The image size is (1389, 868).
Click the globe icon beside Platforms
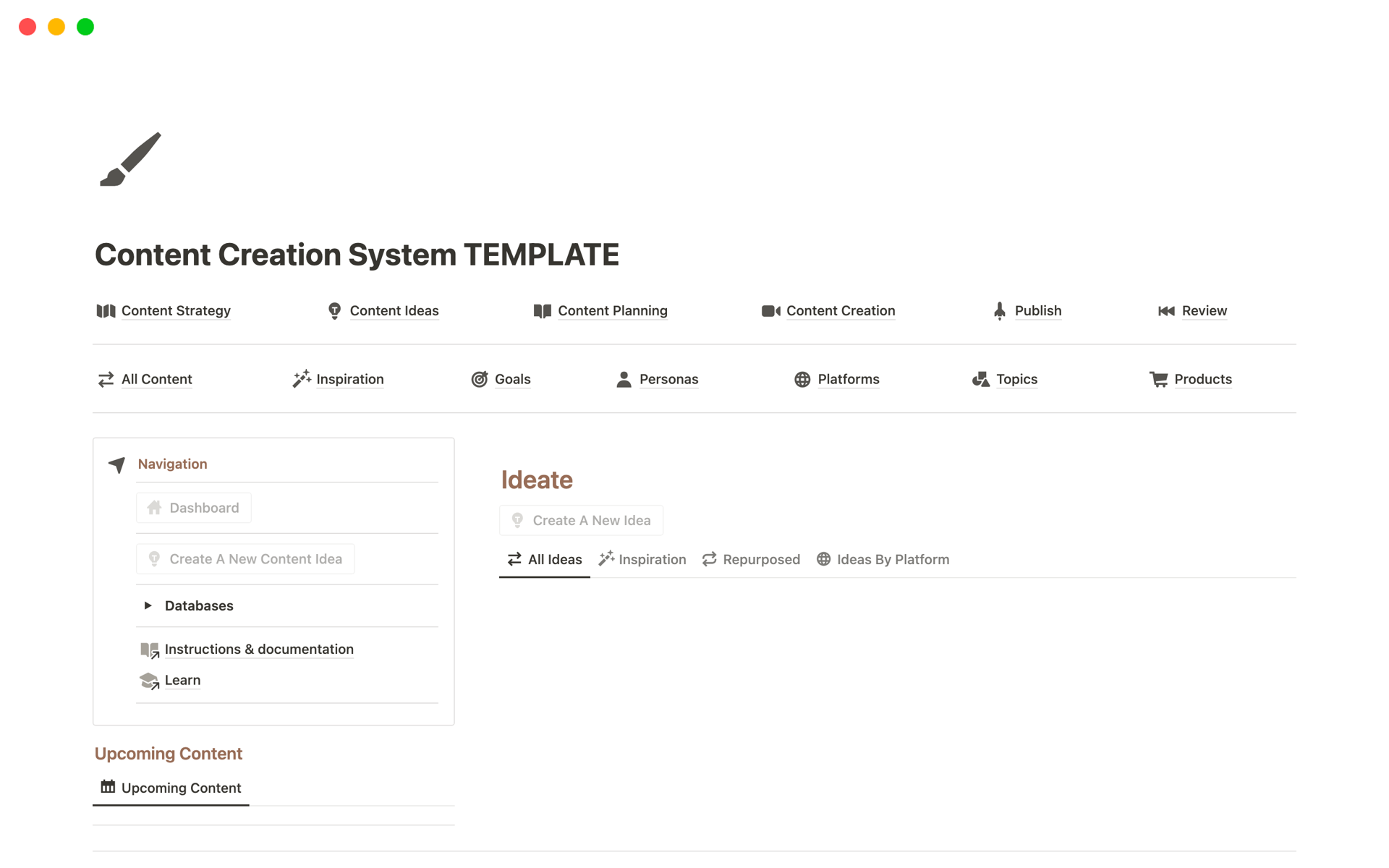coord(802,379)
